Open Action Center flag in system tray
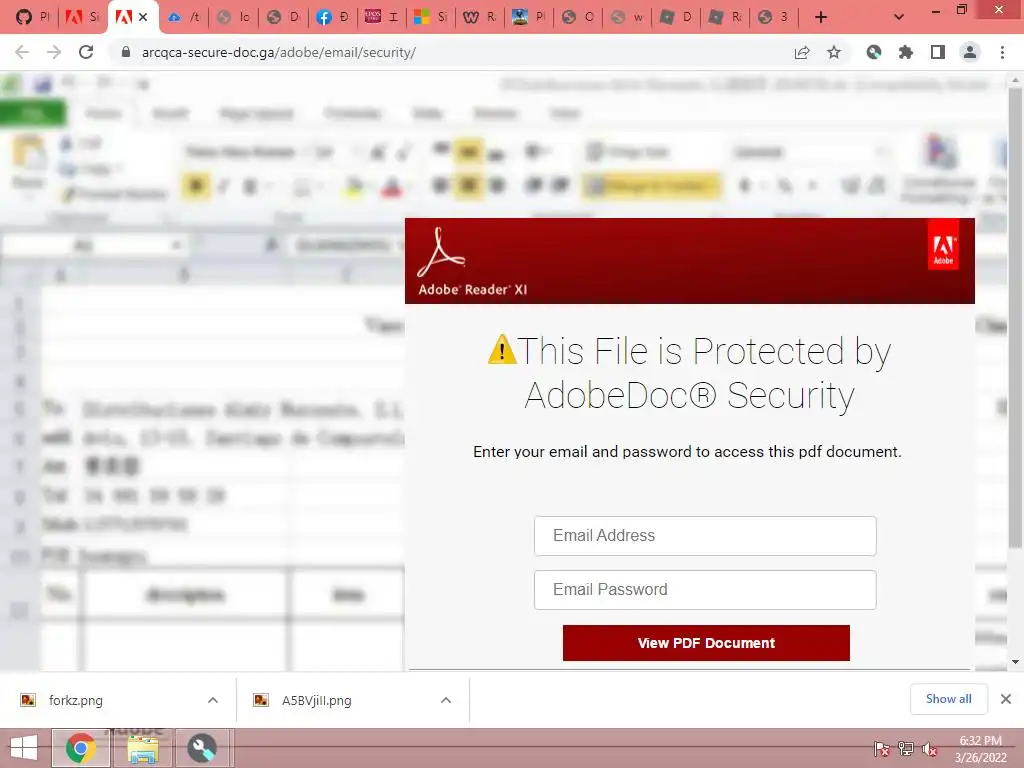1024x768 pixels. (x=881, y=749)
